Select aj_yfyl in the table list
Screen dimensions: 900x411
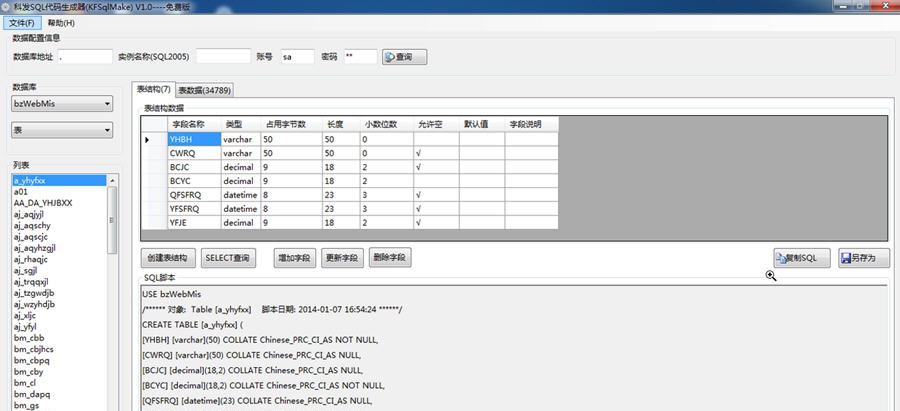click(59, 327)
